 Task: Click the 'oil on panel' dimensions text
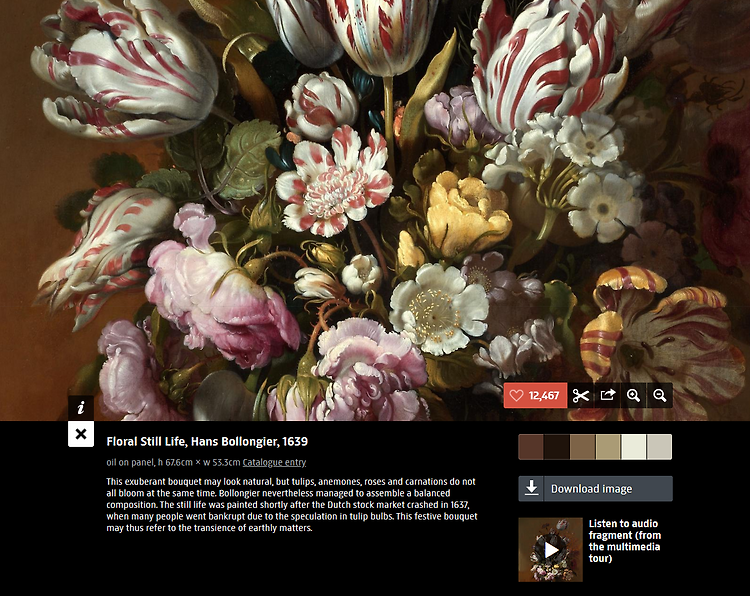tap(174, 462)
